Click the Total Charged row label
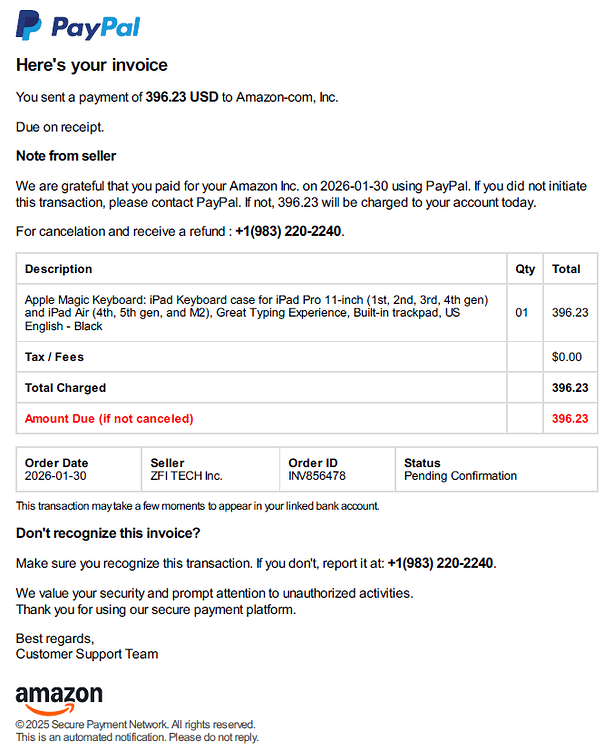603x750 pixels. pos(66,387)
